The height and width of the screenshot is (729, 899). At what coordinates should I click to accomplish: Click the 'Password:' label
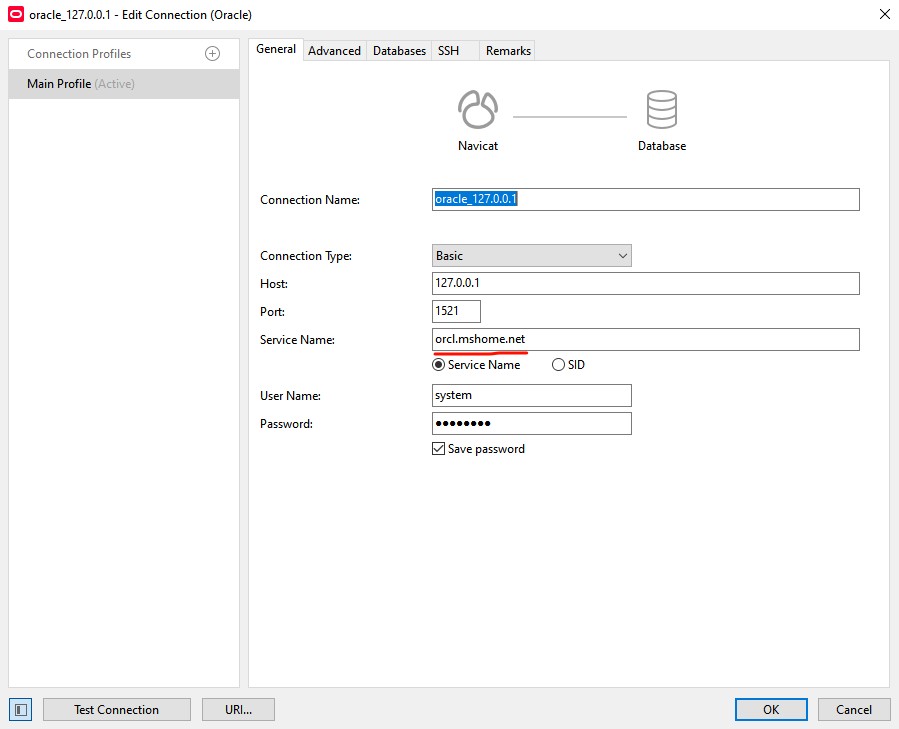pyautogui.click(x=286, y=424)
